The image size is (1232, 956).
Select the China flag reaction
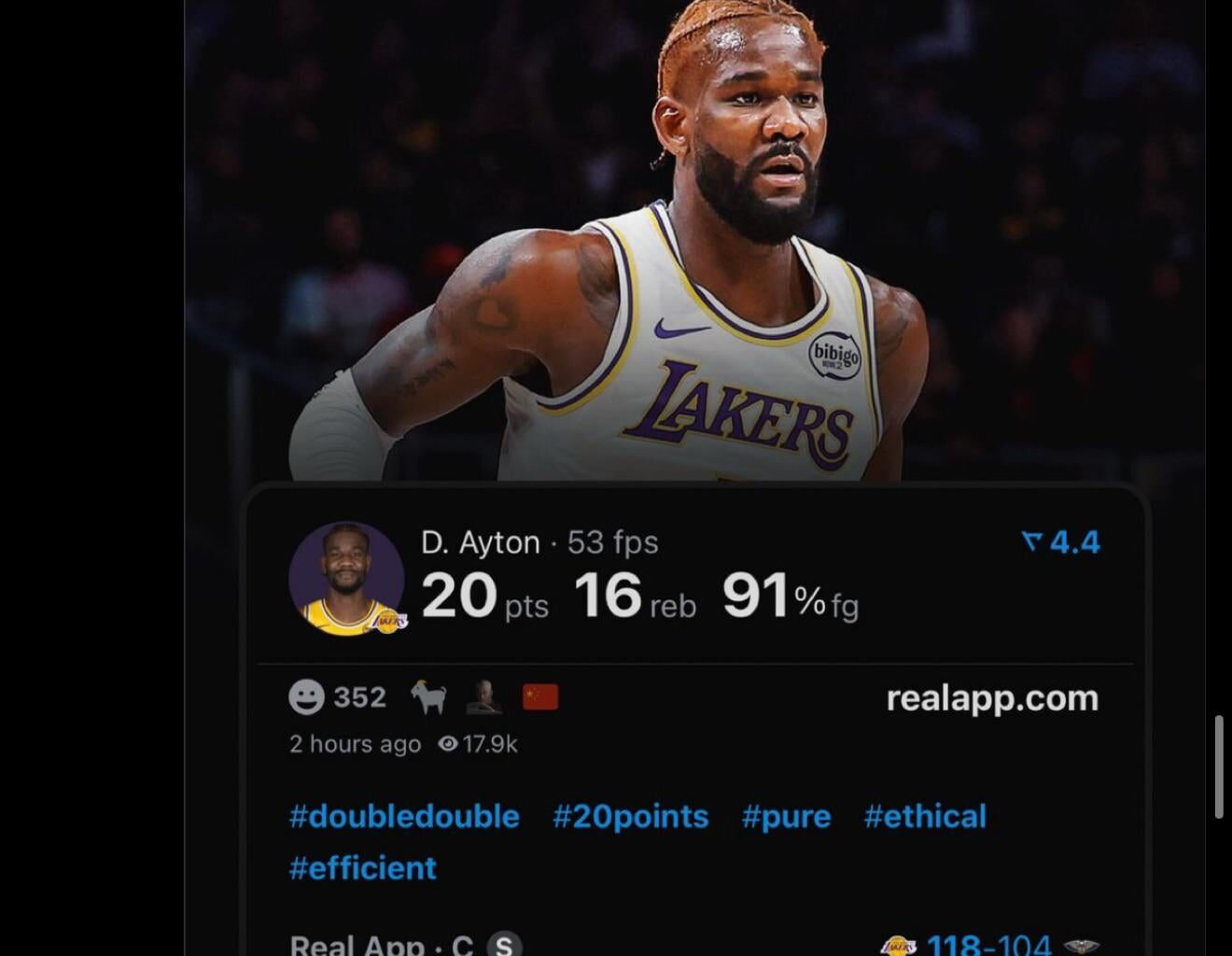coord(540,697)
